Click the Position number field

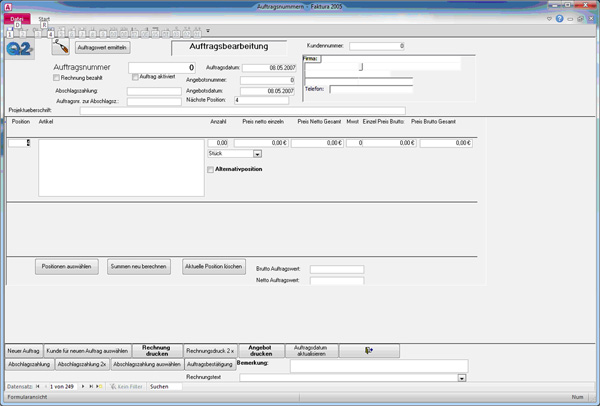click(19, 143)
